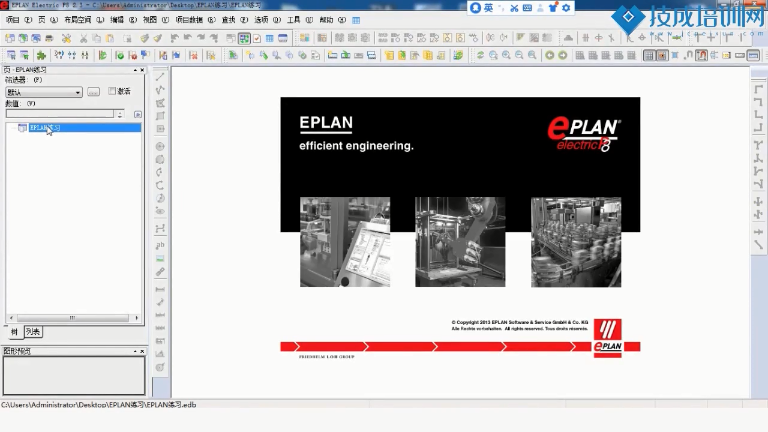Screen dimensions: 768x432
Task: Toggle the highlighted green-arrows navigator icon
Action: 244,38
